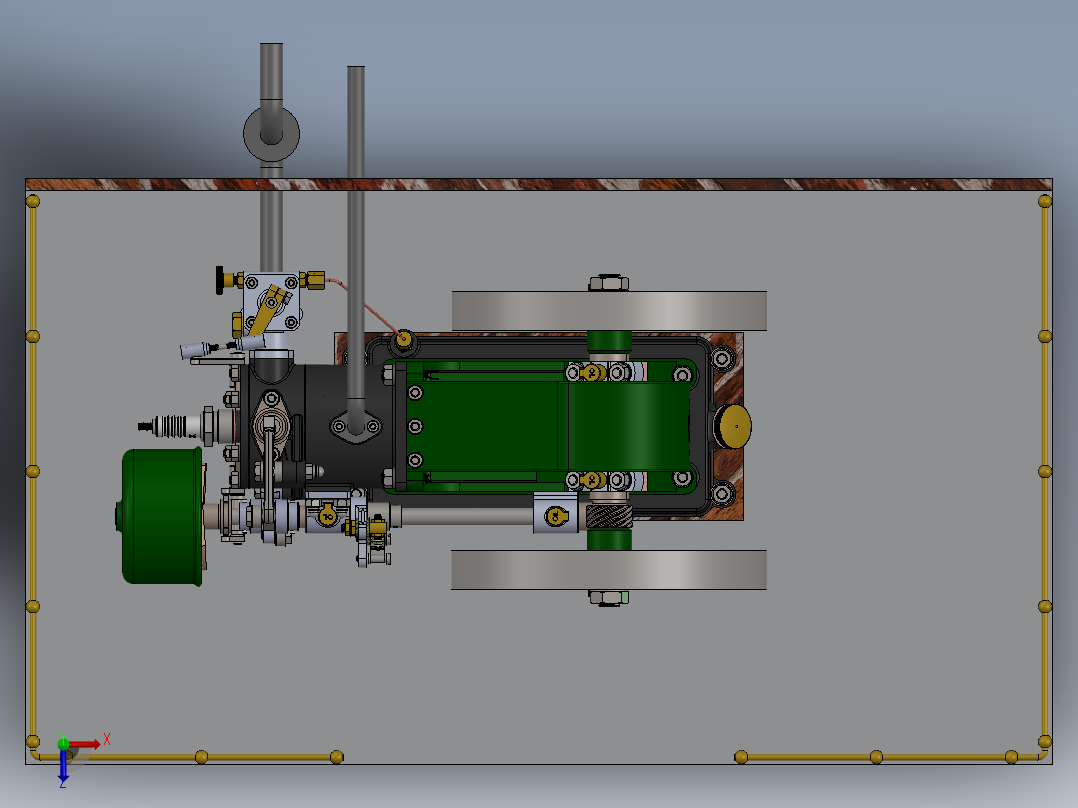Screen dimensions: 1078x808
Task: Select the dark worm gear near lower flywheel
Action: point(609,516)
